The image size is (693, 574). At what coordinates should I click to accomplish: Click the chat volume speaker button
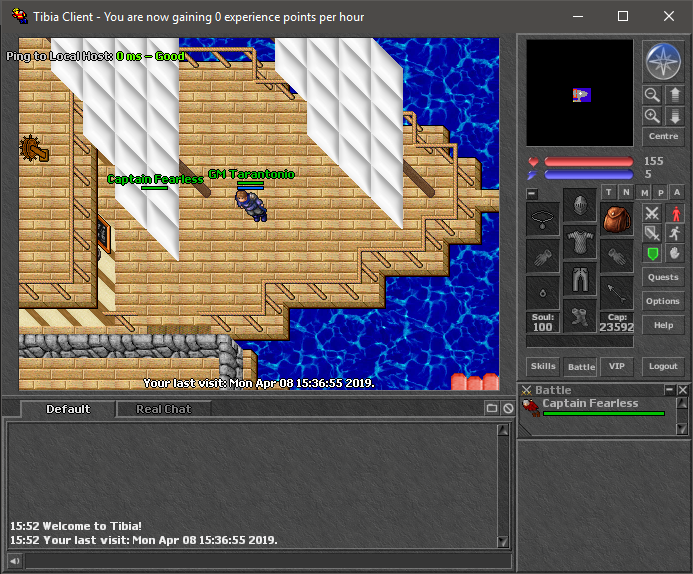click(15, 561)
